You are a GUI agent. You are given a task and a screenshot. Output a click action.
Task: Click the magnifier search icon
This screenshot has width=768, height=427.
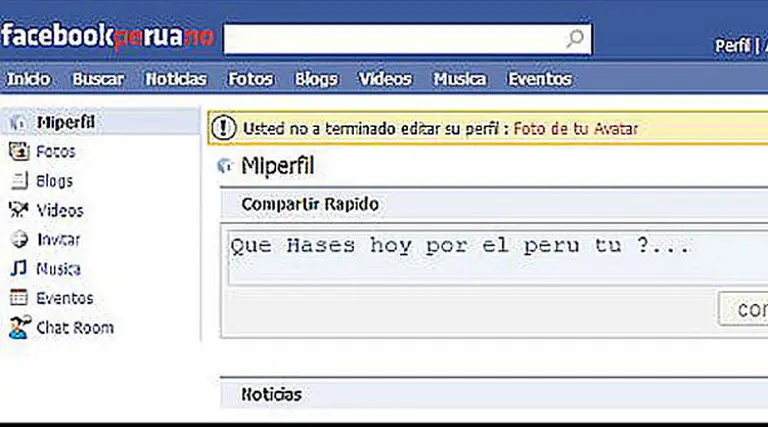pyautogui.click(x=575, y=38)
